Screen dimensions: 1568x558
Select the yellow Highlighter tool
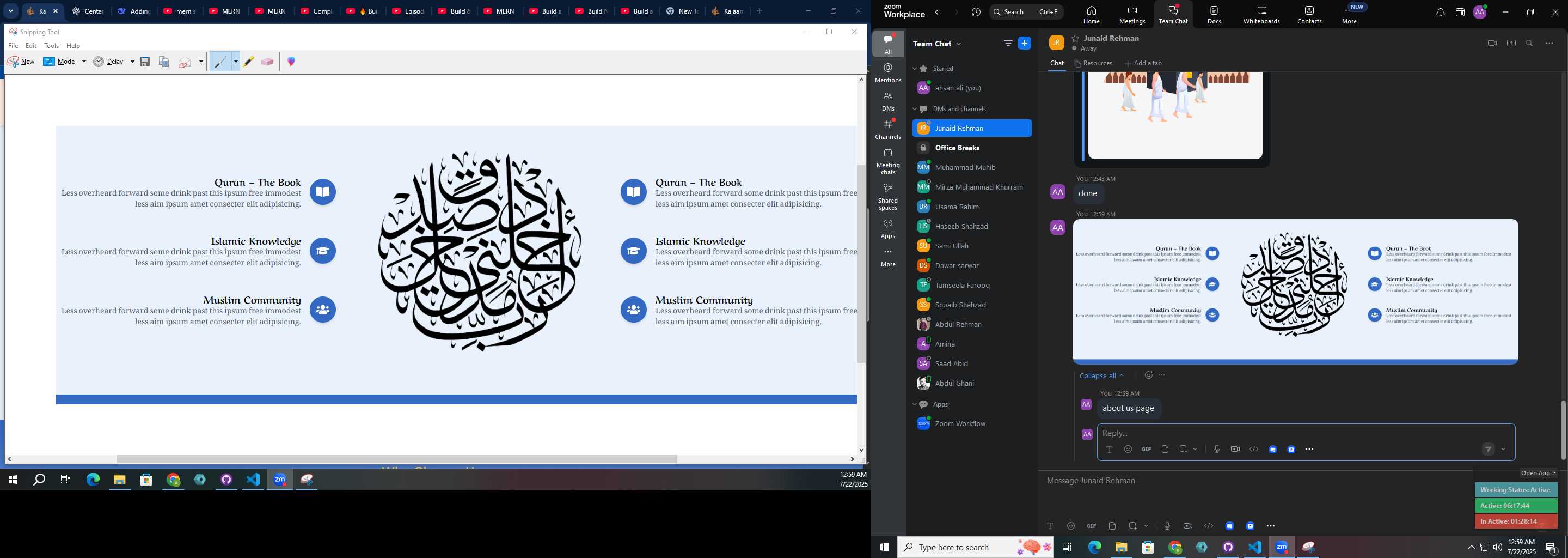248,62
